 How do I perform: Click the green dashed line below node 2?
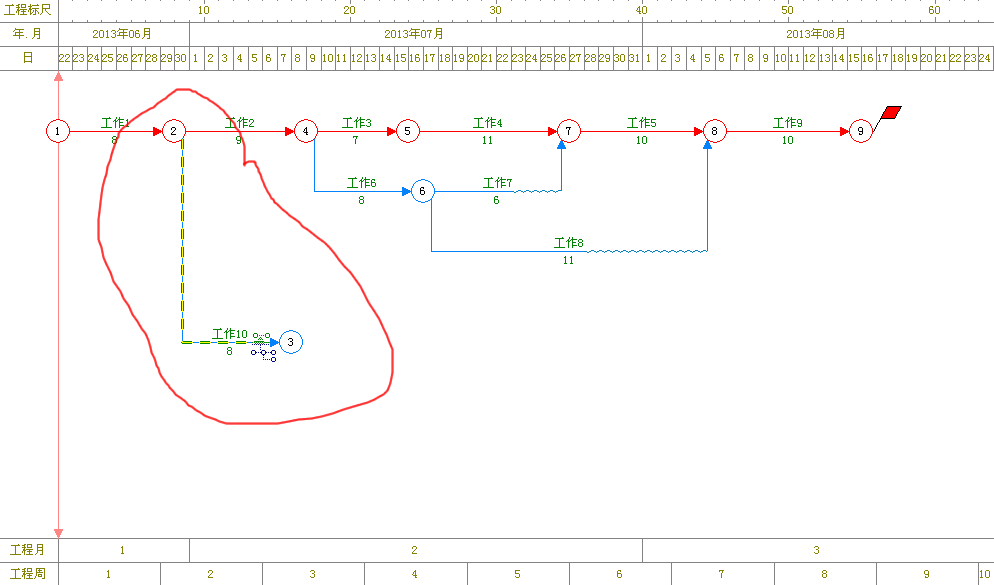click(x=183, y=241)
